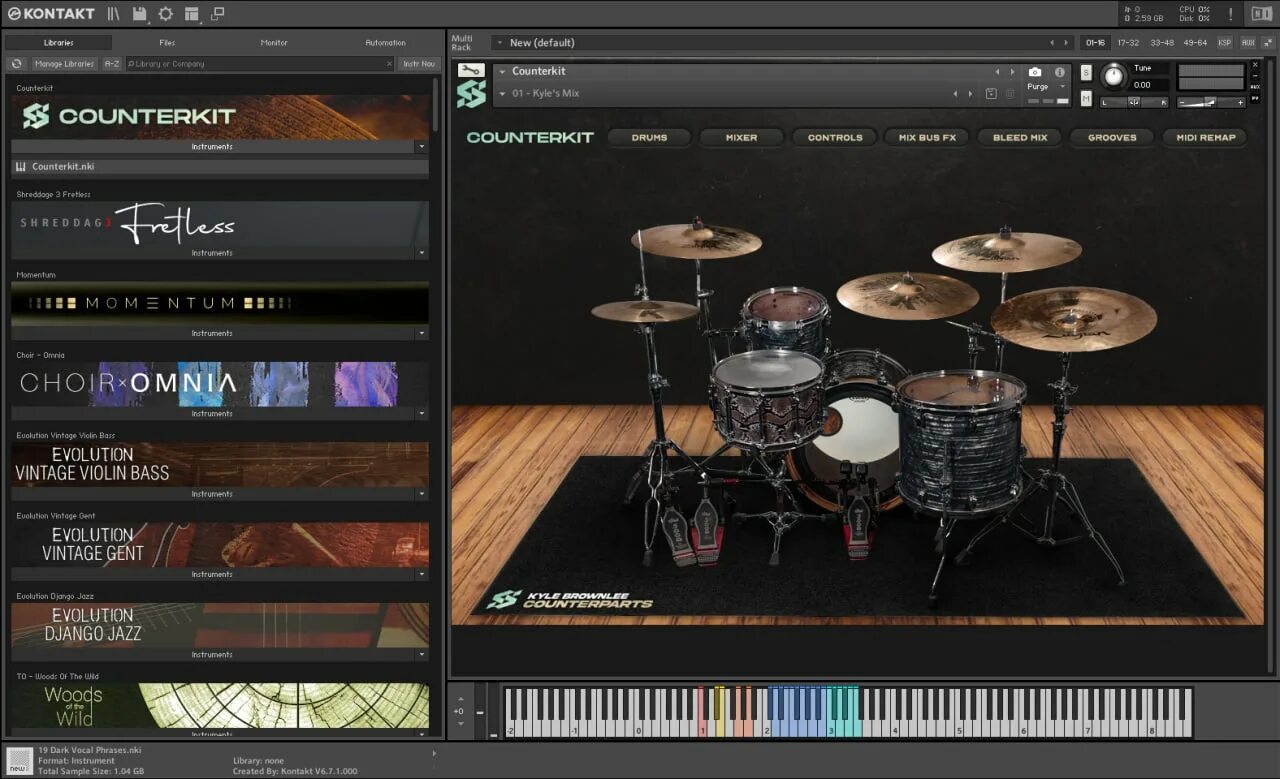Toggle the instrument PV button
The height and width of the screenshot is (779, 1280).
[x=1256, y=99]
